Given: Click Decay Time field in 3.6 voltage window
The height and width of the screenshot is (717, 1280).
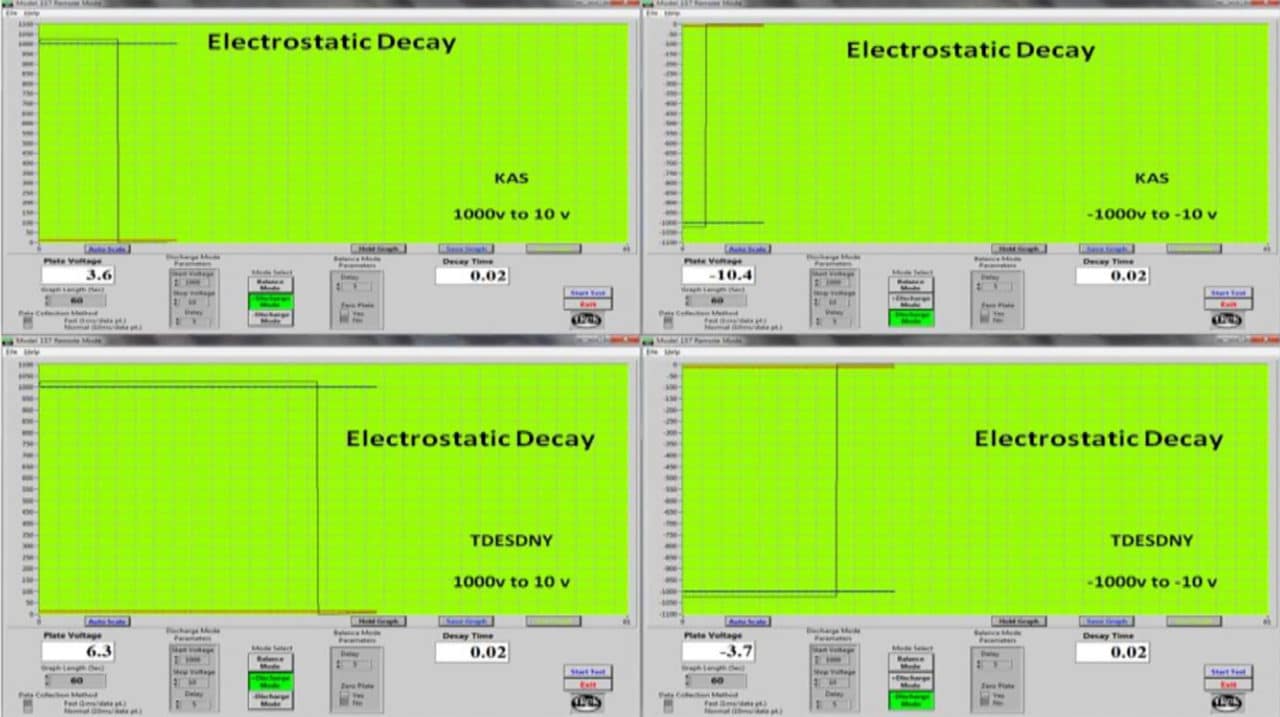Looking at the screenshot, I should [x=472, y=276].
